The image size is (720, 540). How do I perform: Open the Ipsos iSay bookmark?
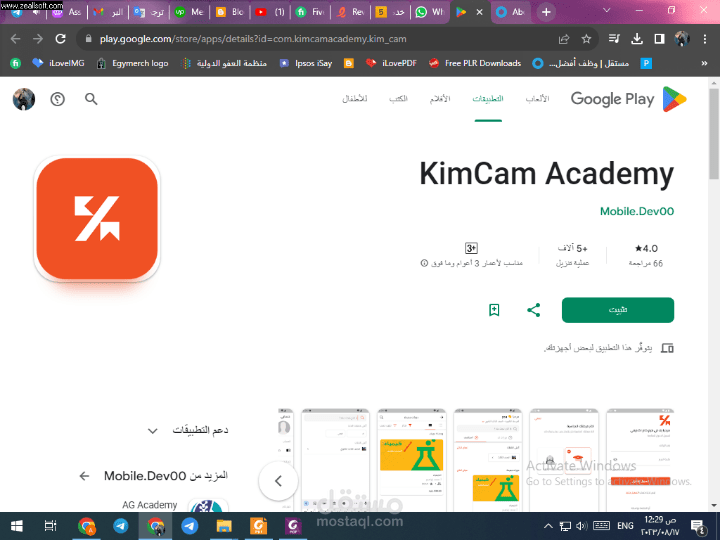[x=306, y=63]
